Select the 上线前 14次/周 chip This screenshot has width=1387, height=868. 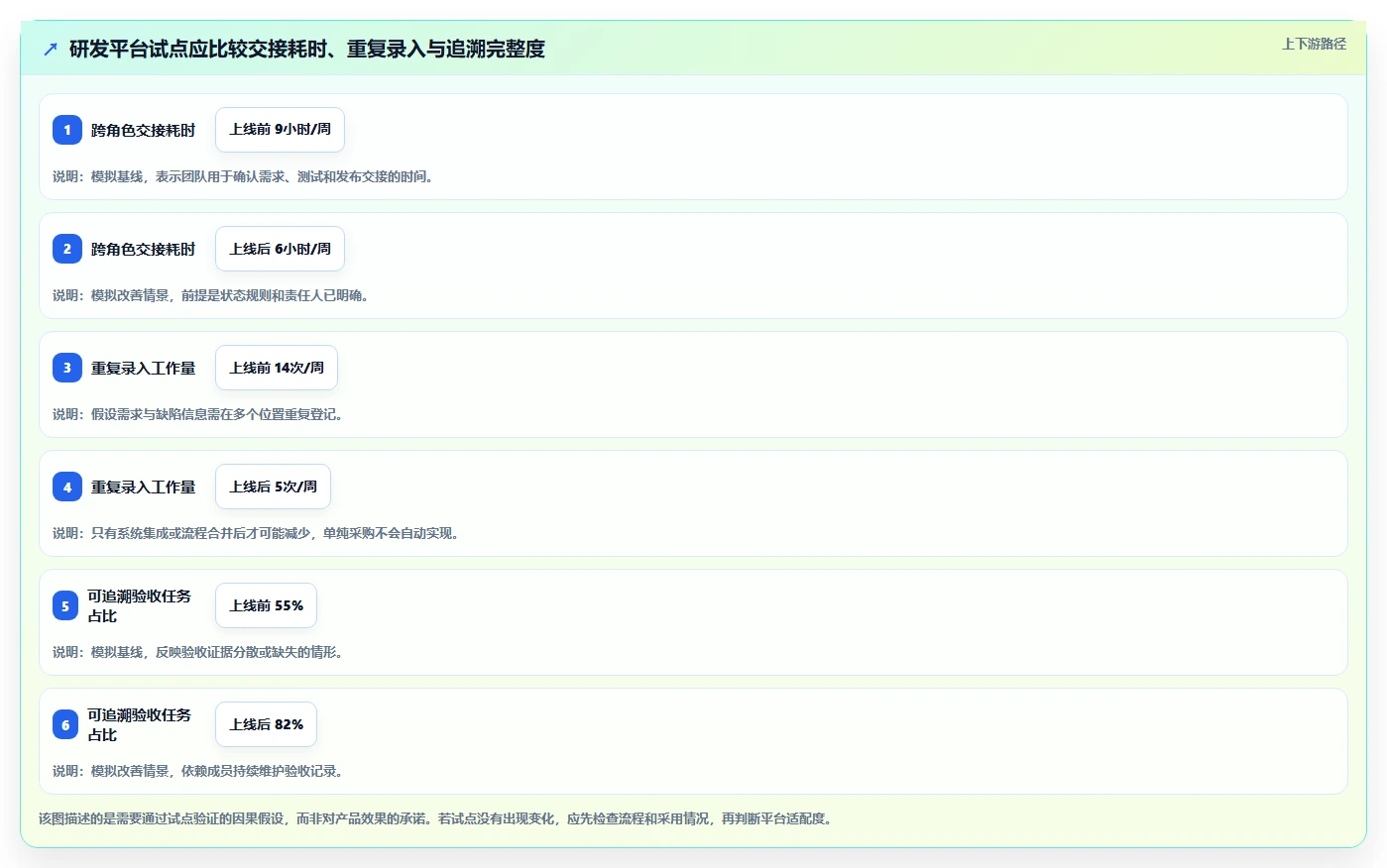[x=277, y=368]
